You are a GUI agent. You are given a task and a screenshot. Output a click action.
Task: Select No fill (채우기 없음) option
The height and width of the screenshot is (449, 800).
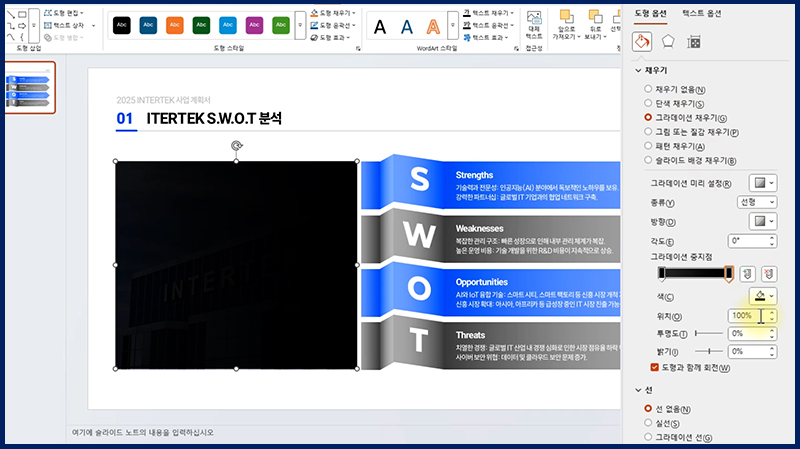coord(648,89)
